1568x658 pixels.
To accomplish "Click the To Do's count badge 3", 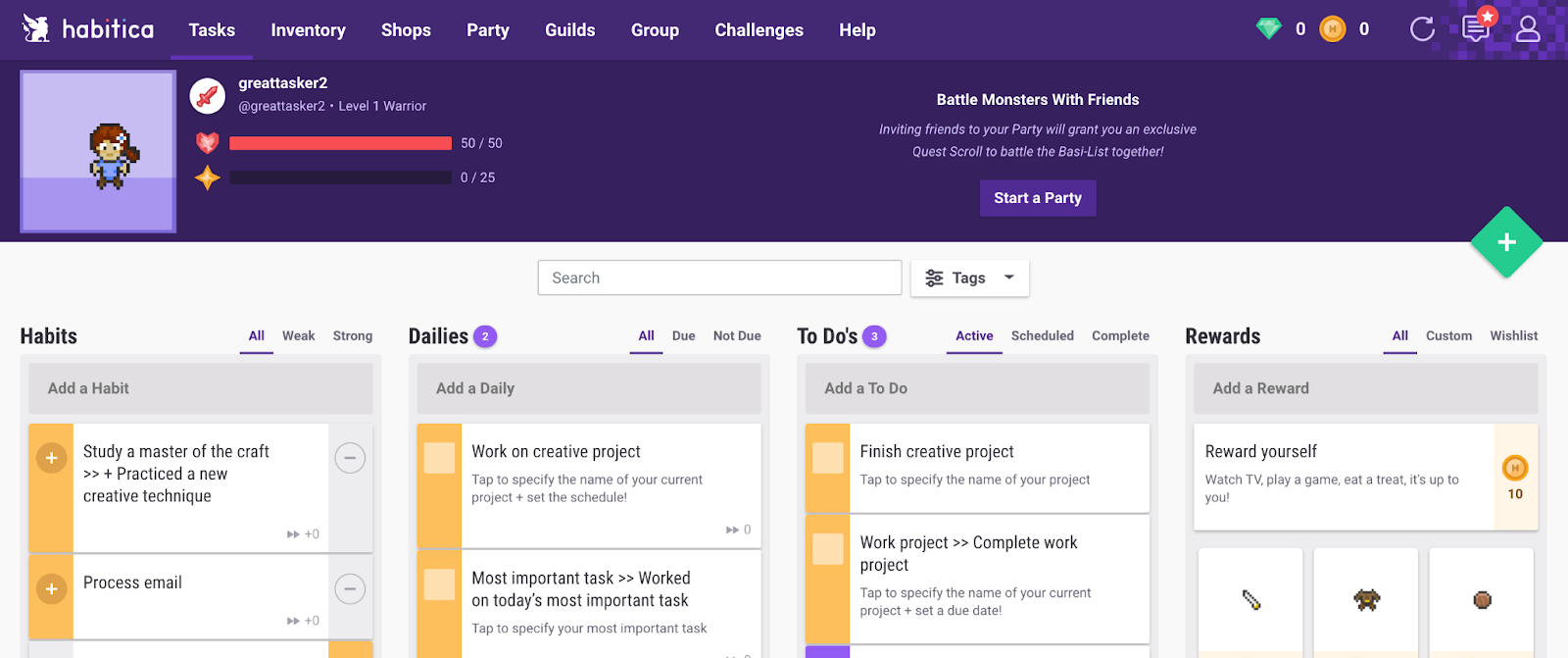I will 874,336.
